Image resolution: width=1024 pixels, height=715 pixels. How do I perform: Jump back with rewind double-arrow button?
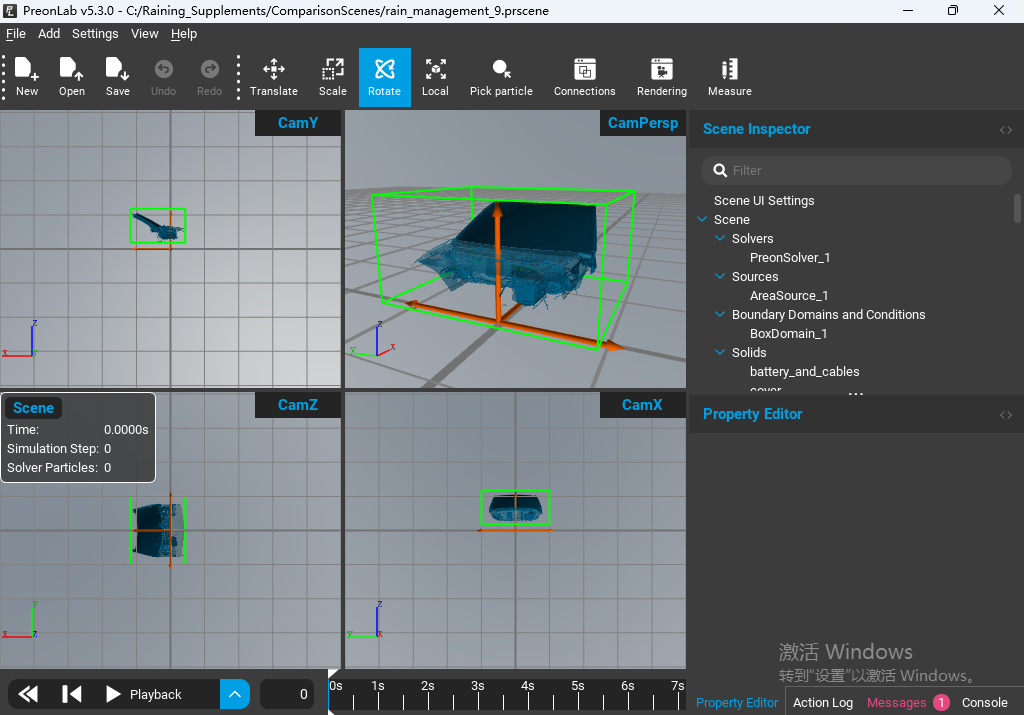(27, 693)
